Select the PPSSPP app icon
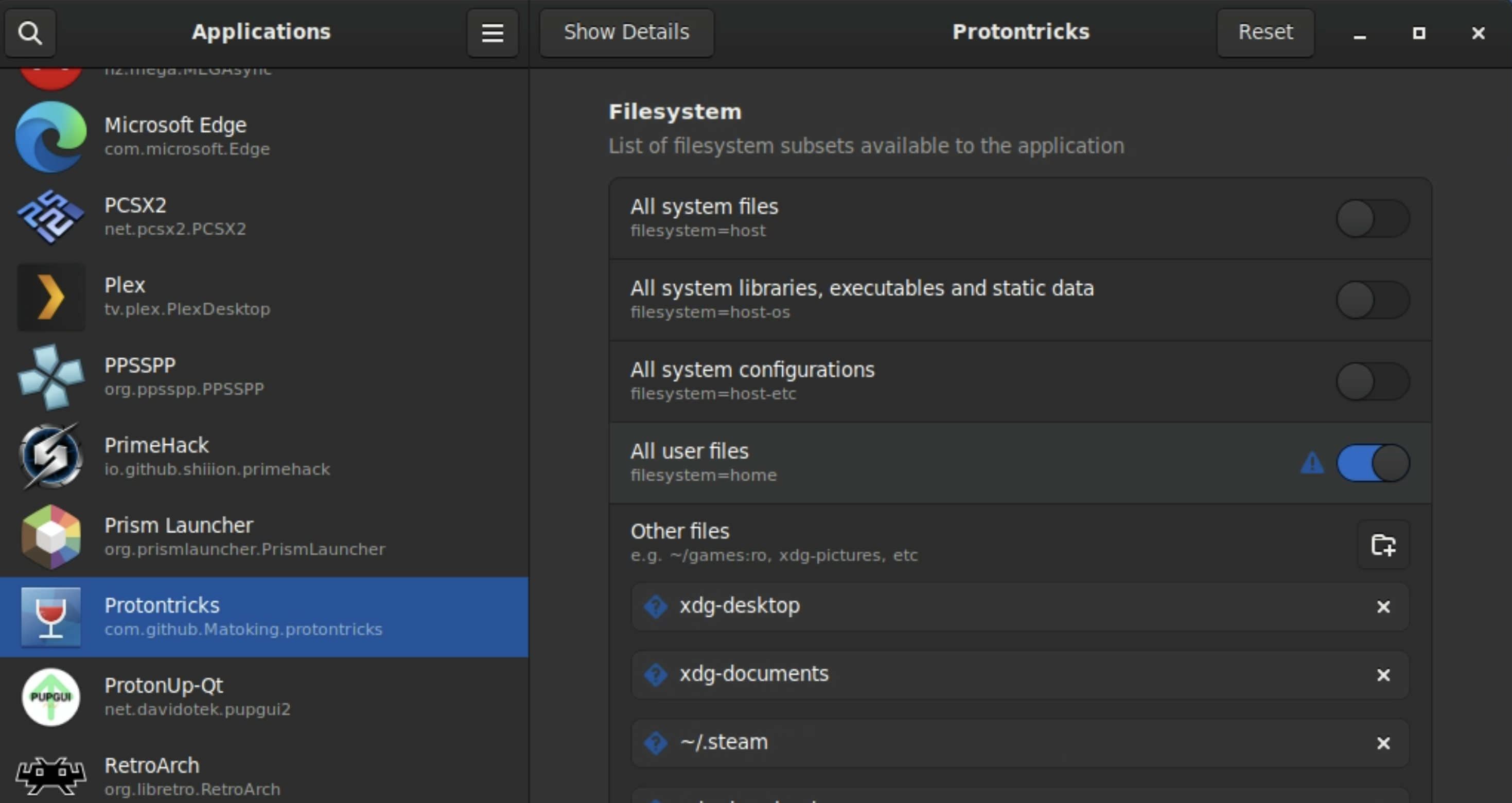This screenshot has height=803, width=1512. 51,377
